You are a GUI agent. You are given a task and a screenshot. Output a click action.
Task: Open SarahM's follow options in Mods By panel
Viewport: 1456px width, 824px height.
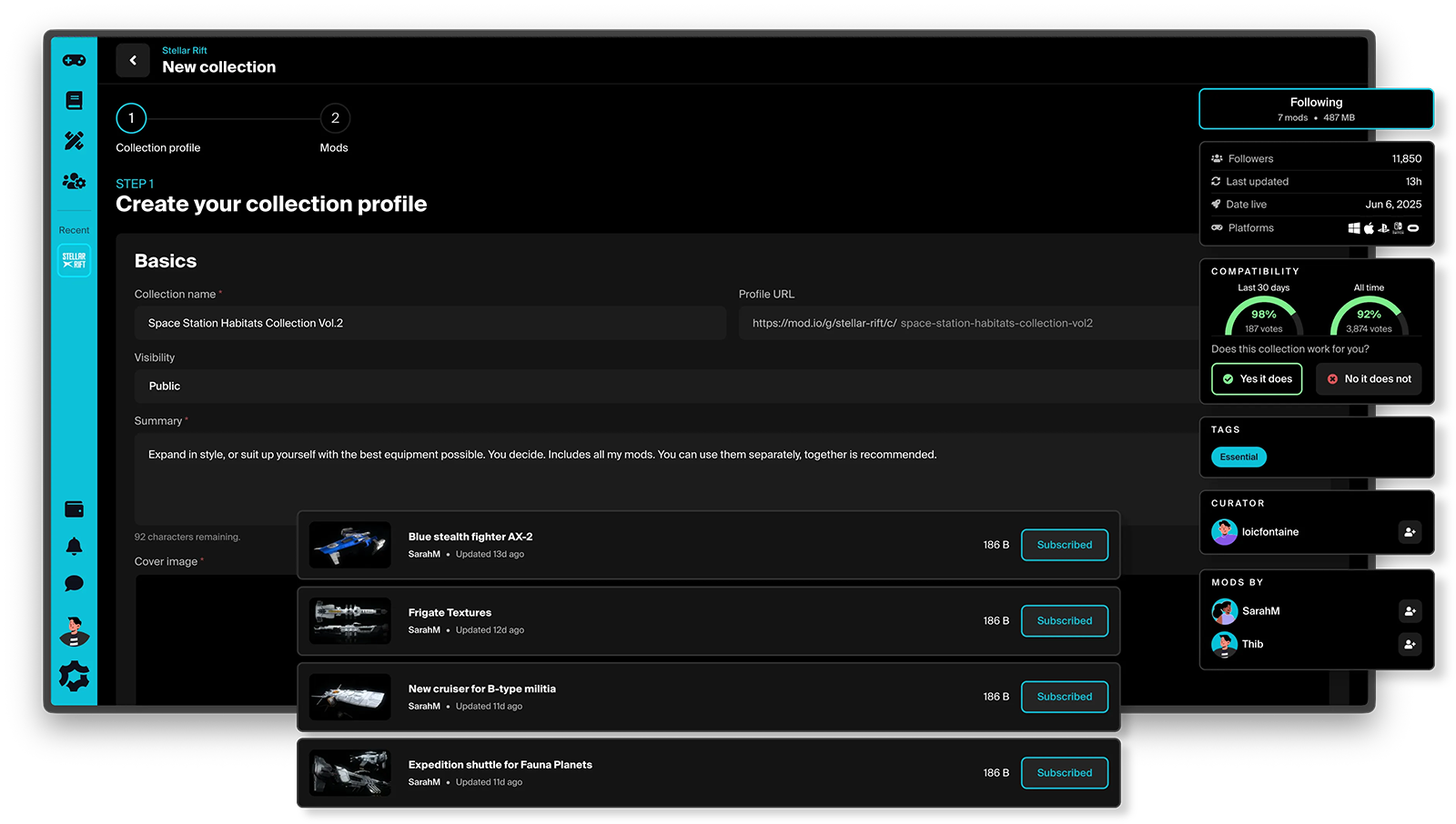pyautogui.click(x=1410, y=611)
